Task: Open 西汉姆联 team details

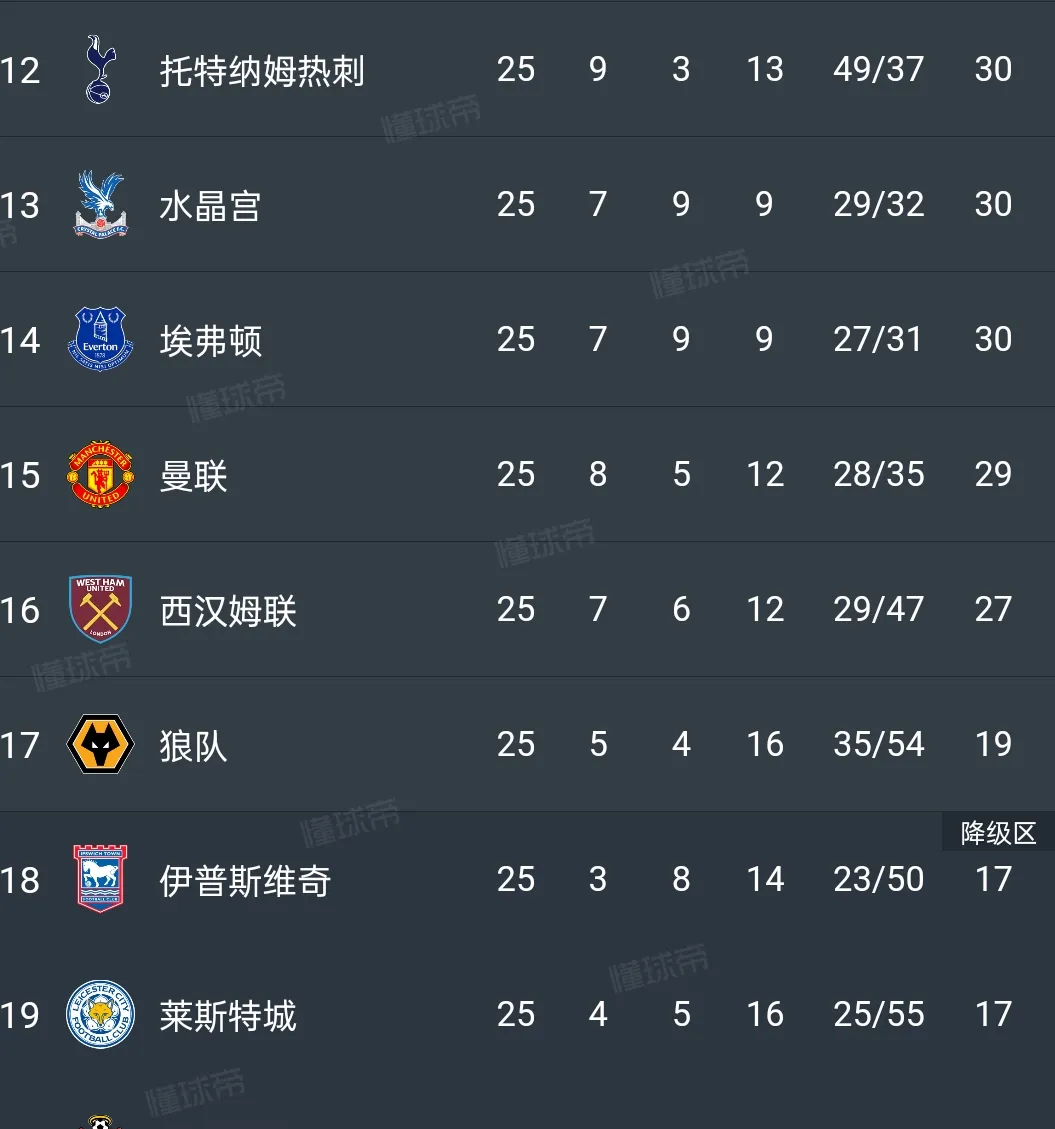Action: pos(228,611)
